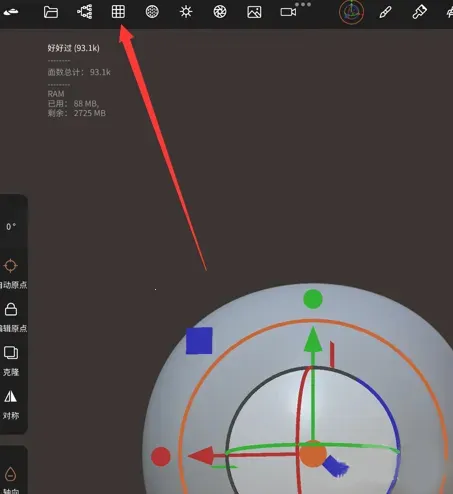The image size is (453, 494).
Task: Click the red dot gizmo handle
Action: (161, 456)
